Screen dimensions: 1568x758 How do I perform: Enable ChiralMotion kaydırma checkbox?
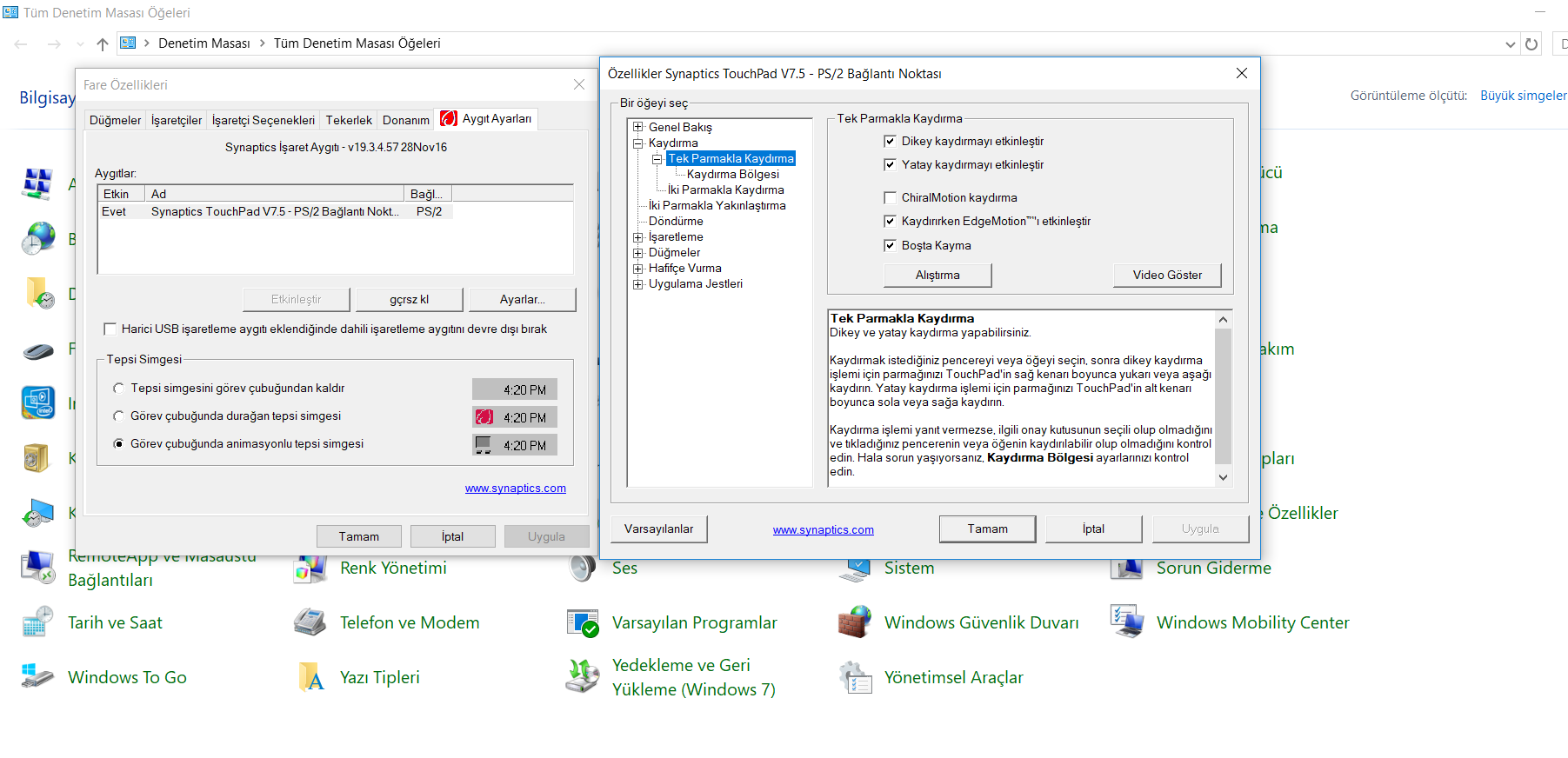890,197
